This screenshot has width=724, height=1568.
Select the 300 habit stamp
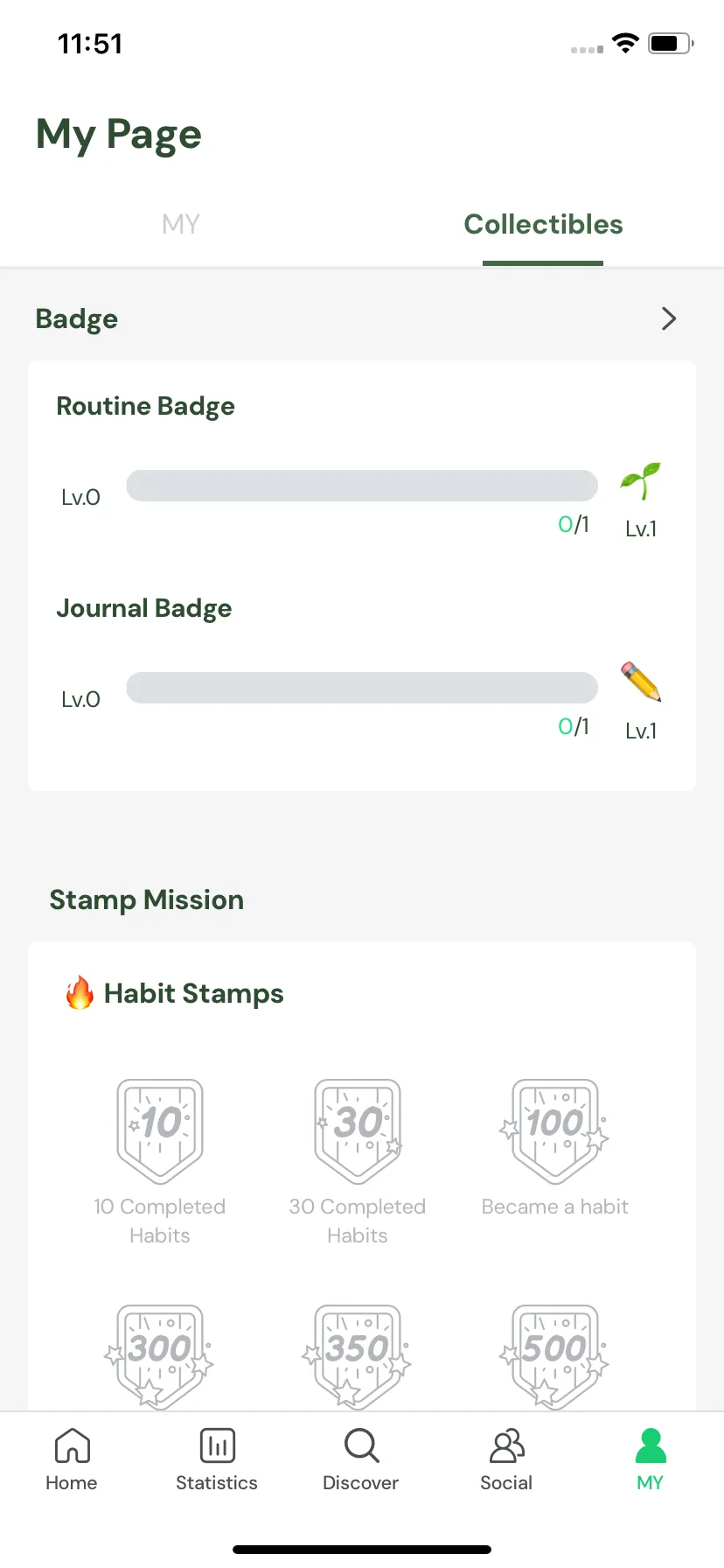point(160,1356)
